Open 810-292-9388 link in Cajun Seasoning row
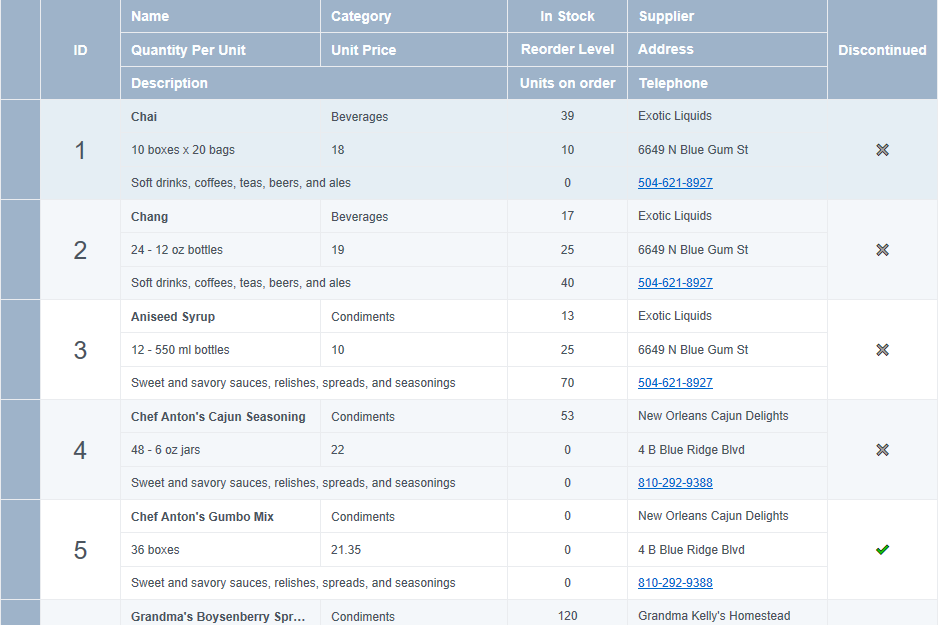Image resolution: width=938 pixels, height=625 pixels. [x=675, y=482]
